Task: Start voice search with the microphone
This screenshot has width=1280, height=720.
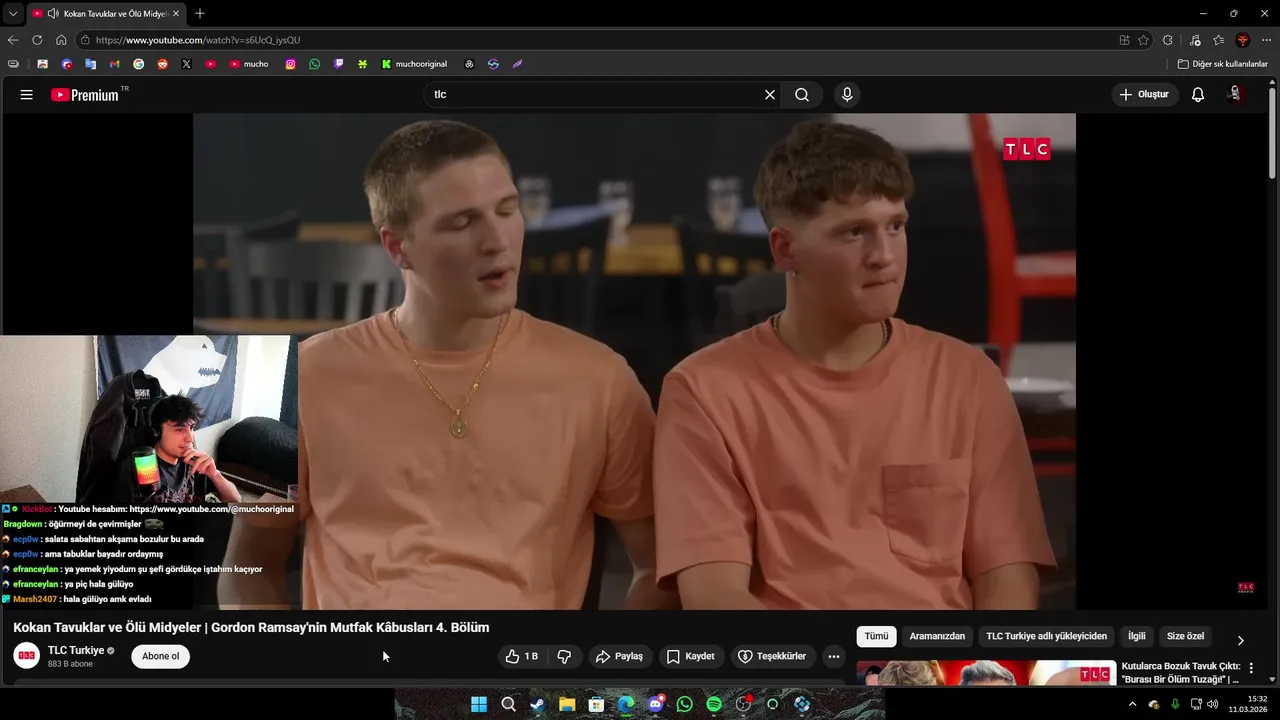Action: tap(847, 95)
